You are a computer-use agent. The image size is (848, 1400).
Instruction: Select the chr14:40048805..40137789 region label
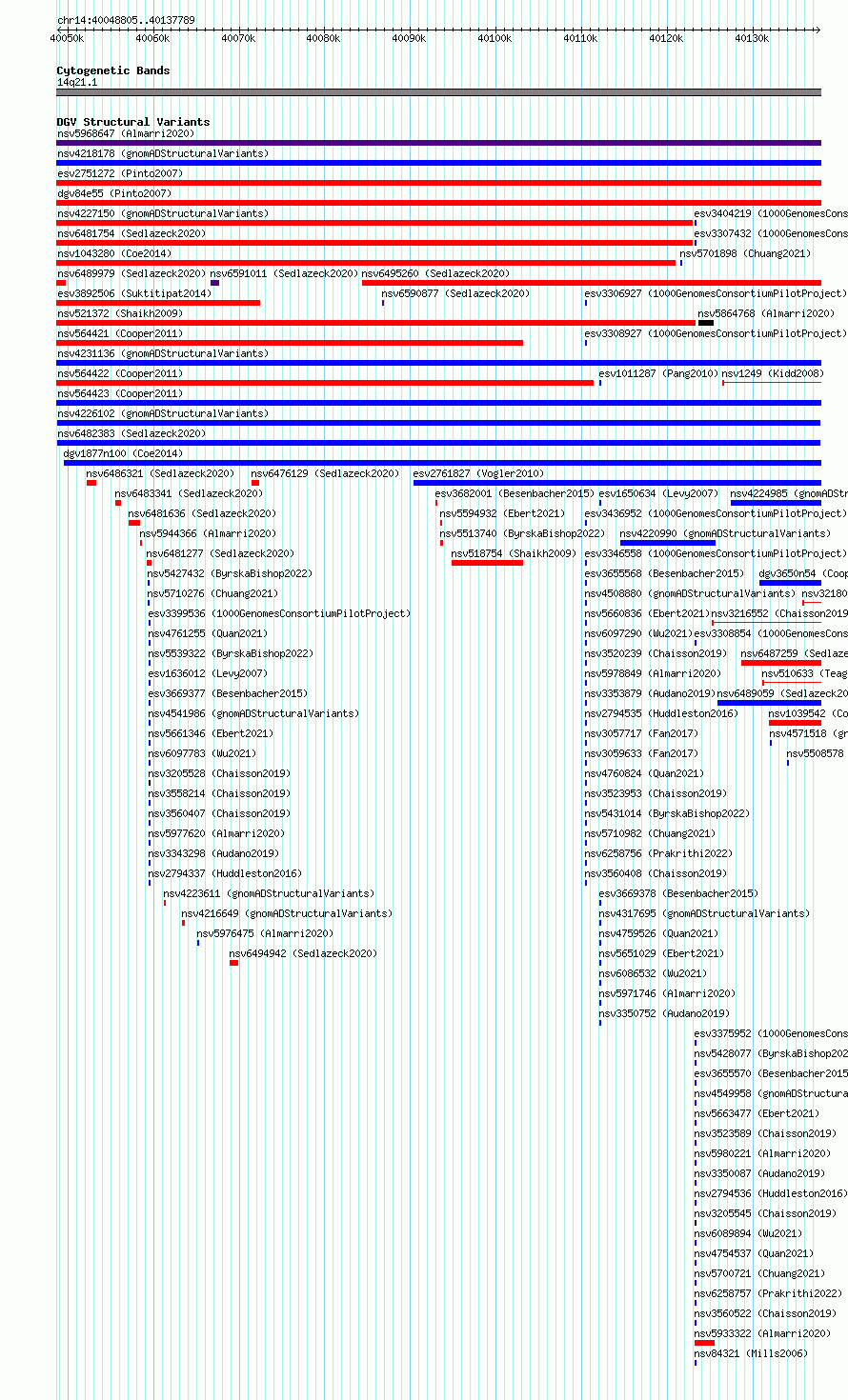coord(126,20)
